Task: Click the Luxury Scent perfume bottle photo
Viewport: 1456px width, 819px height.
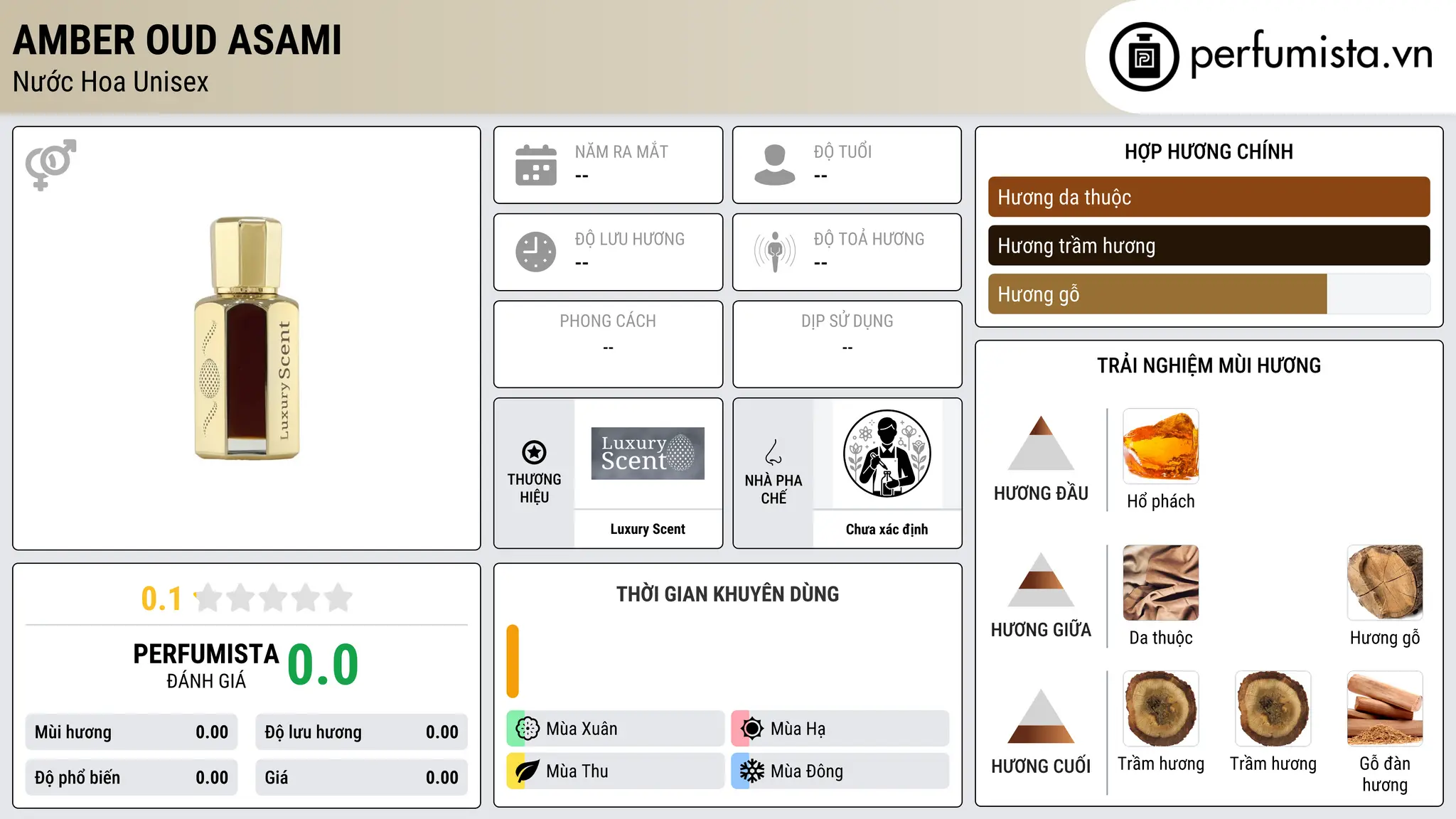Action: click(247, 338)
